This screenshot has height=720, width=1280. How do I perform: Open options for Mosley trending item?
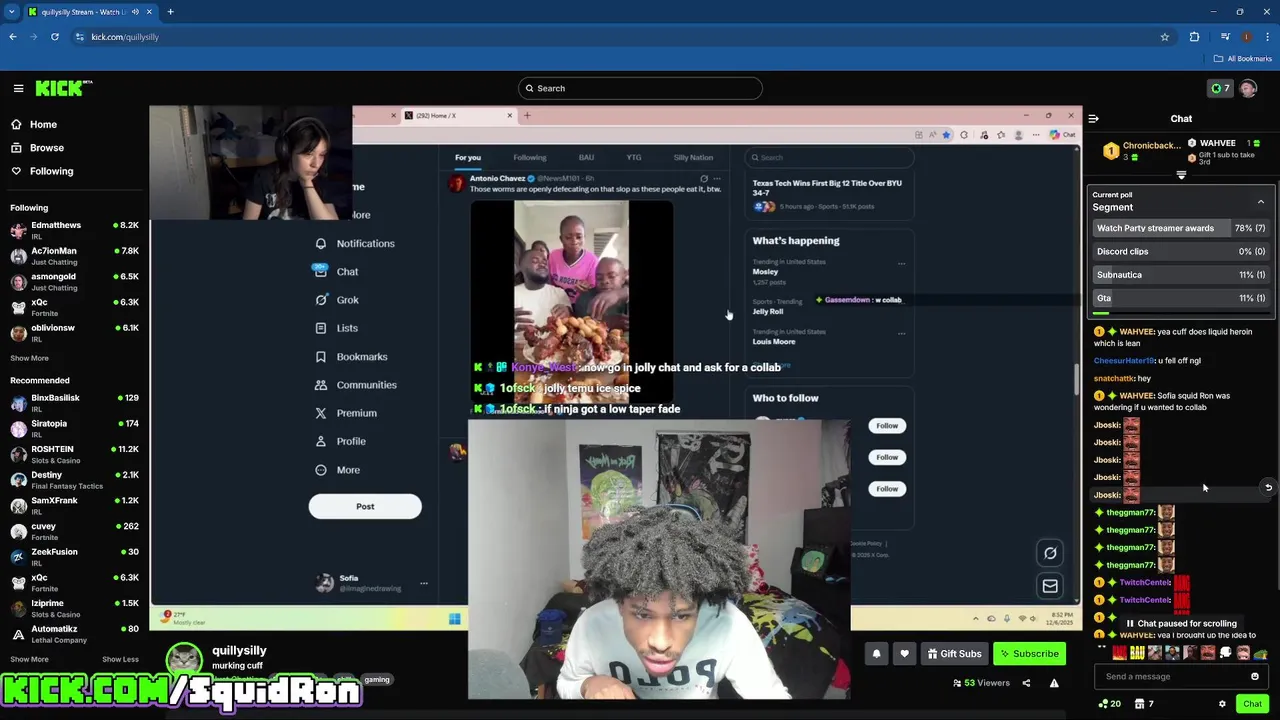tap(901, 264)
